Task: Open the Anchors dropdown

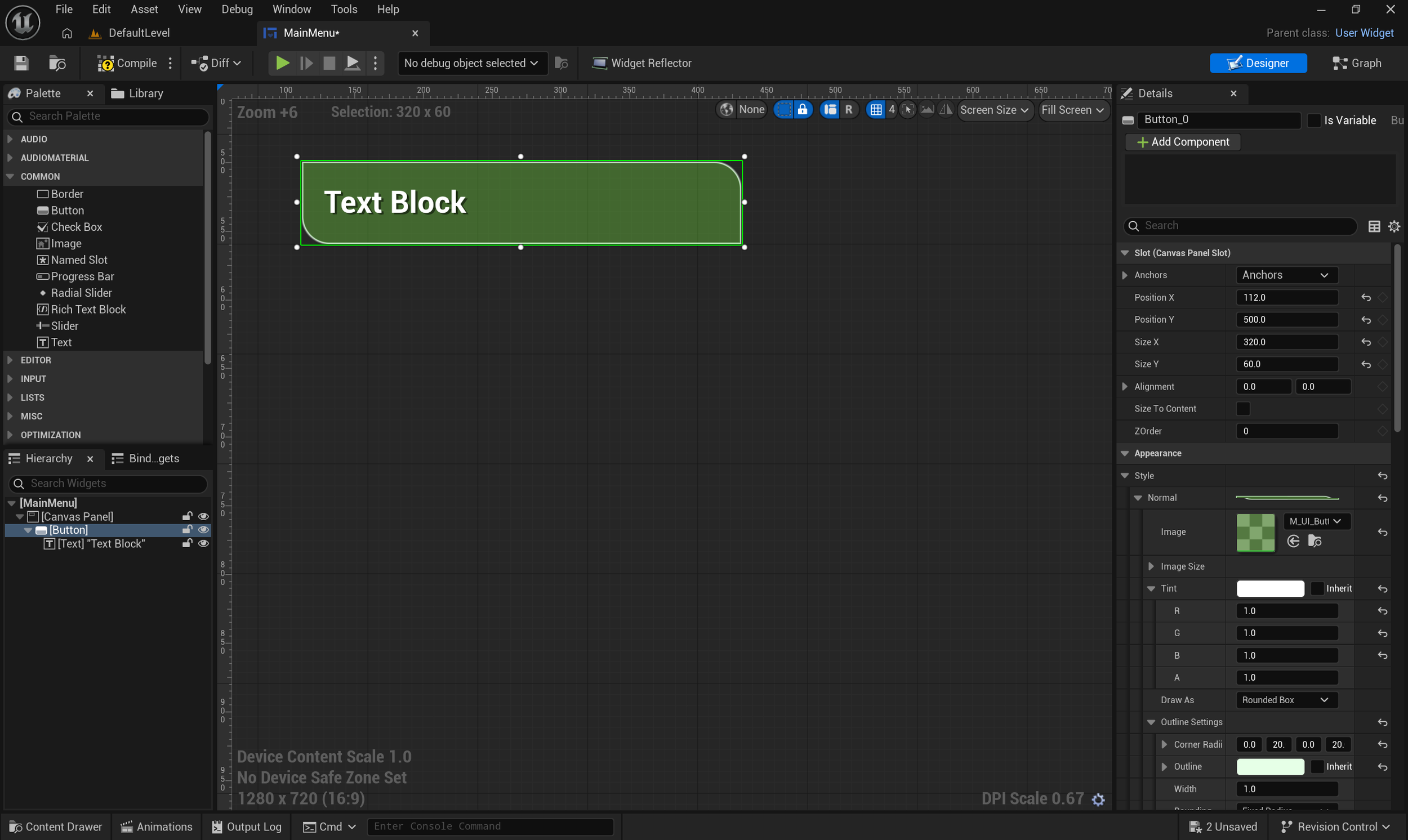Action: tap(1286, 275)
